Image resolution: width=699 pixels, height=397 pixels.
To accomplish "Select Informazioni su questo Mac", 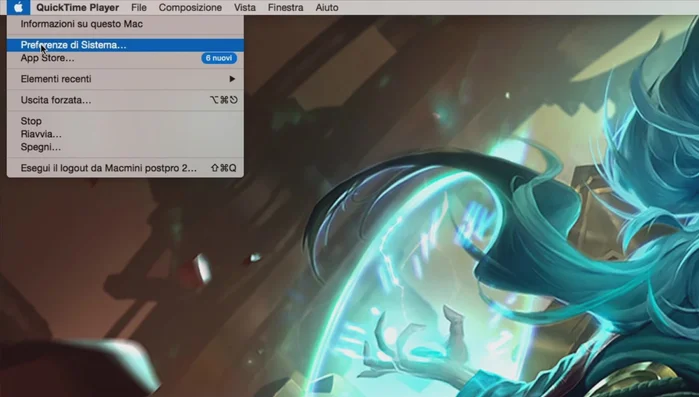I will pyautogui.click(x=125, y=24).
